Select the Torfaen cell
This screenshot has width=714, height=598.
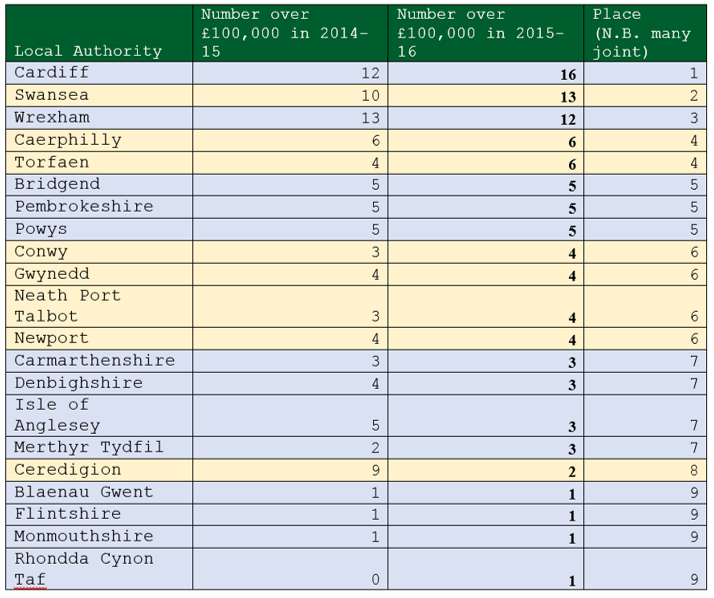click(x=52, y=162)
